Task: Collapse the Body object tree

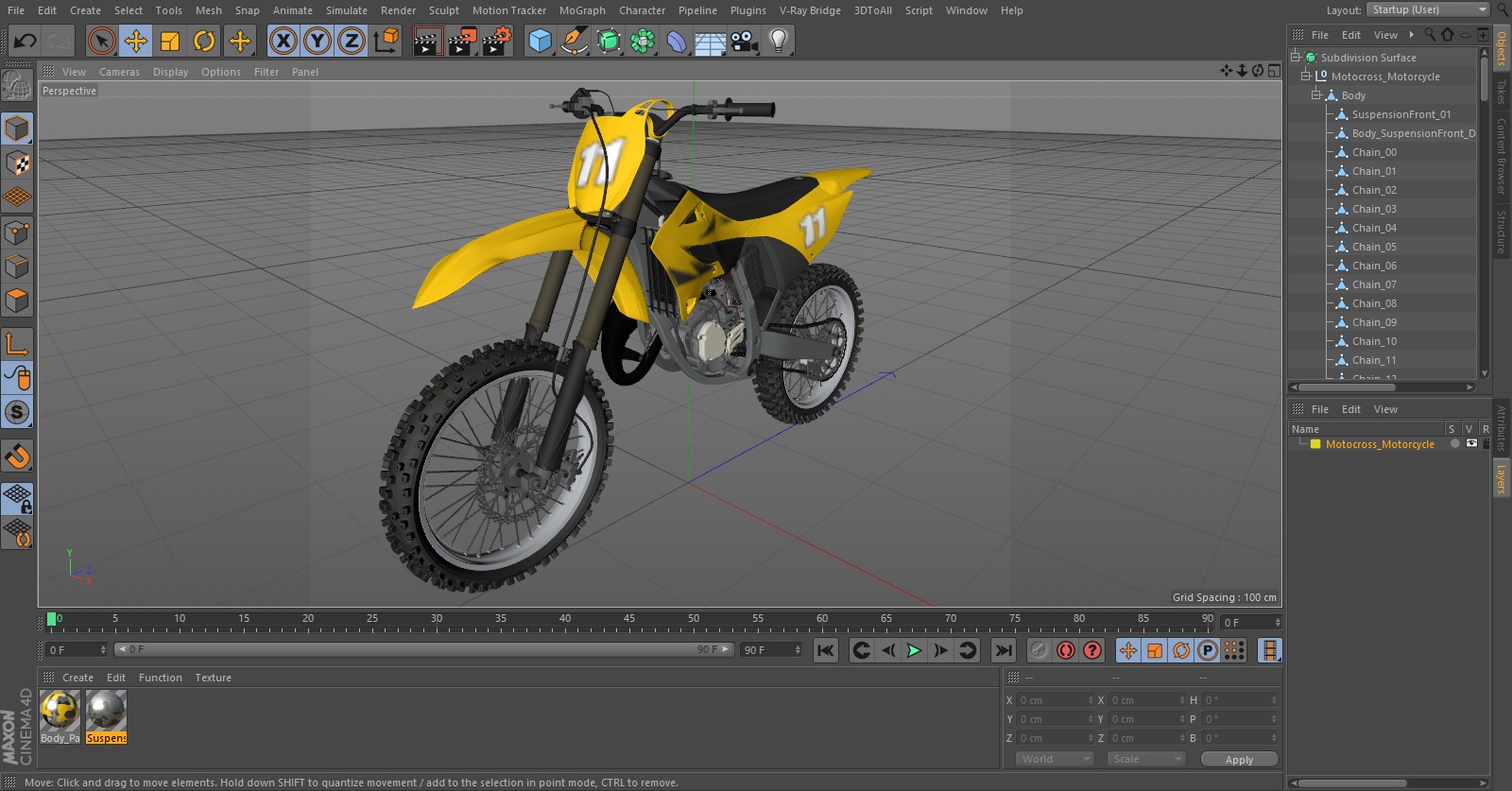Action: [1316, 95]
